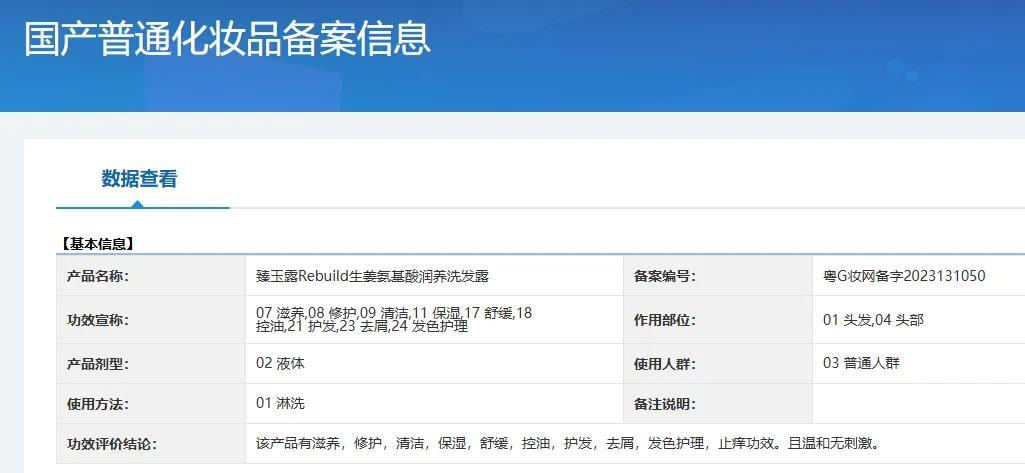Viewport: 1025px width, 473px height.
Task: Select the efficacy conclusion text starting 该产品有滋养
Action: point(567,444)
